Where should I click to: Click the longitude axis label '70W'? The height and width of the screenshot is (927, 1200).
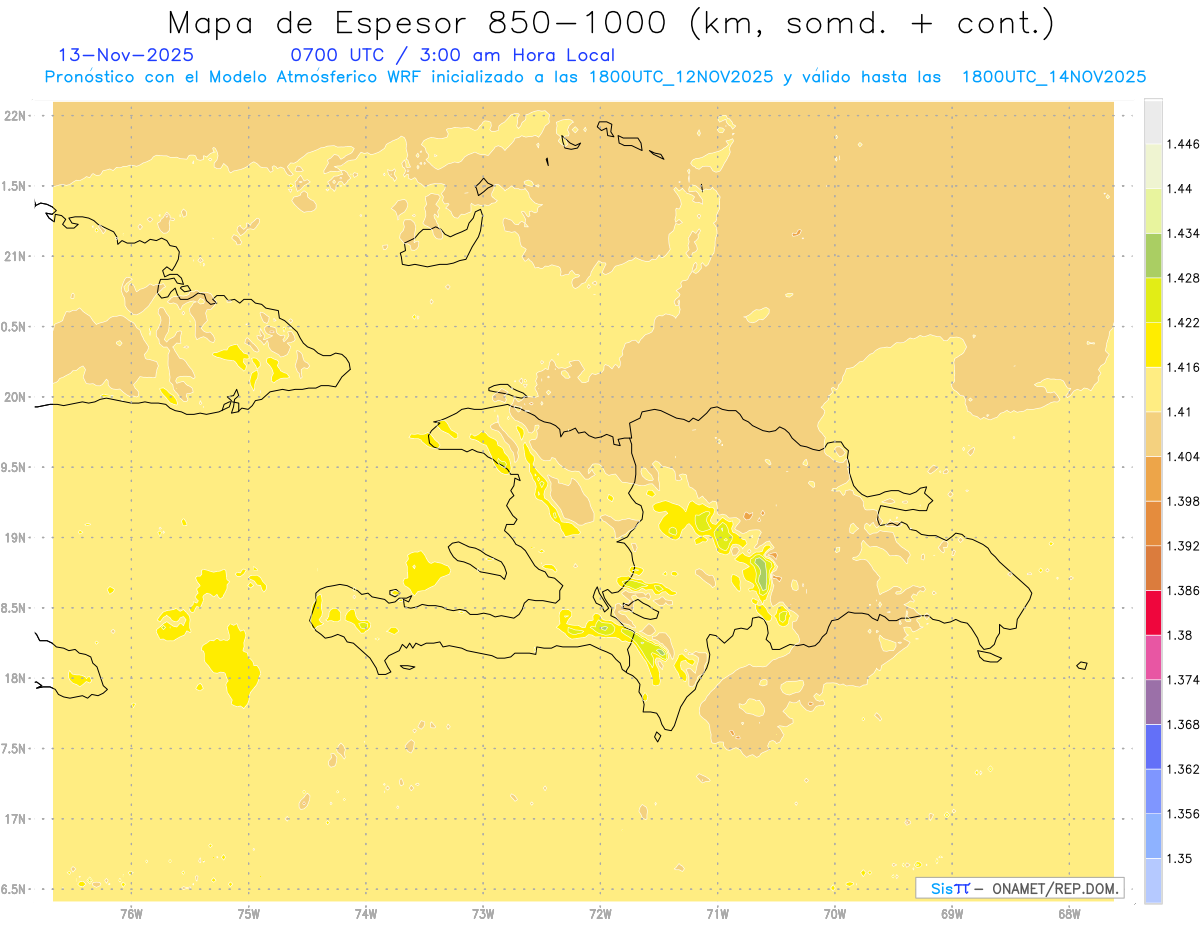[834, 913]
